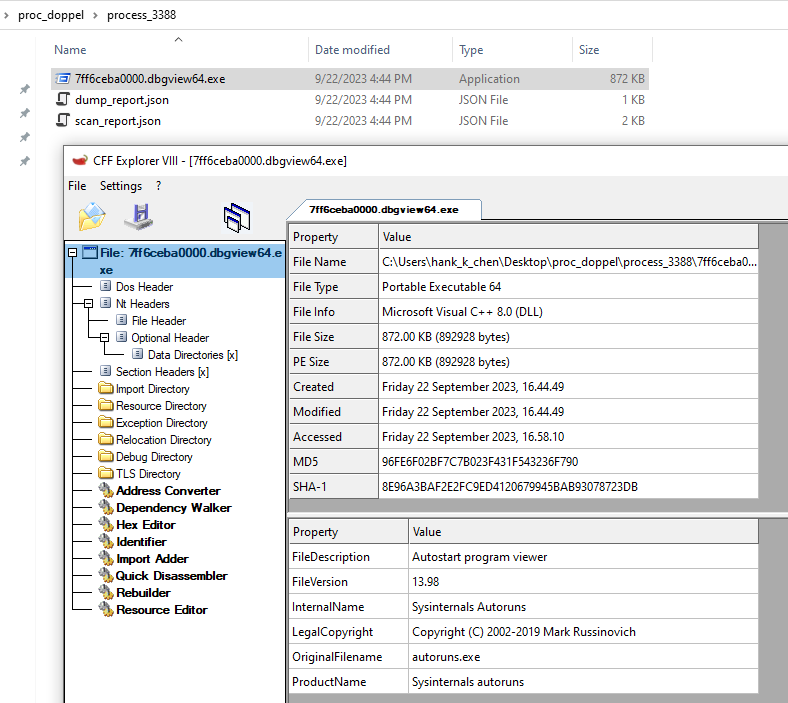Select the 7ff6ceba0000.dbgview64.exe tab
Screen dimensions: 788x703
point(383,210)
